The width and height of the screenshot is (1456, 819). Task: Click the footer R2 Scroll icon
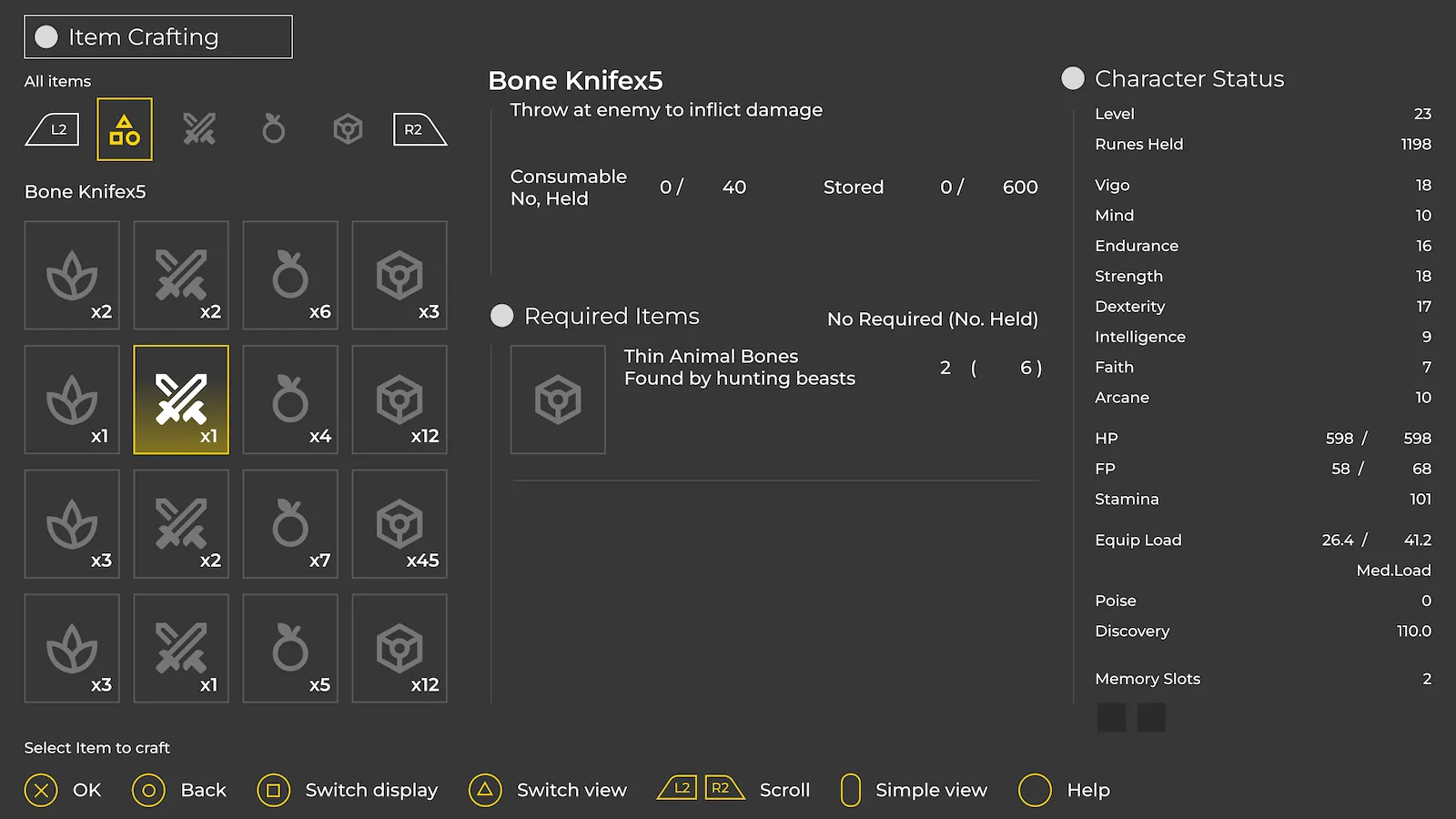point(724,787)
